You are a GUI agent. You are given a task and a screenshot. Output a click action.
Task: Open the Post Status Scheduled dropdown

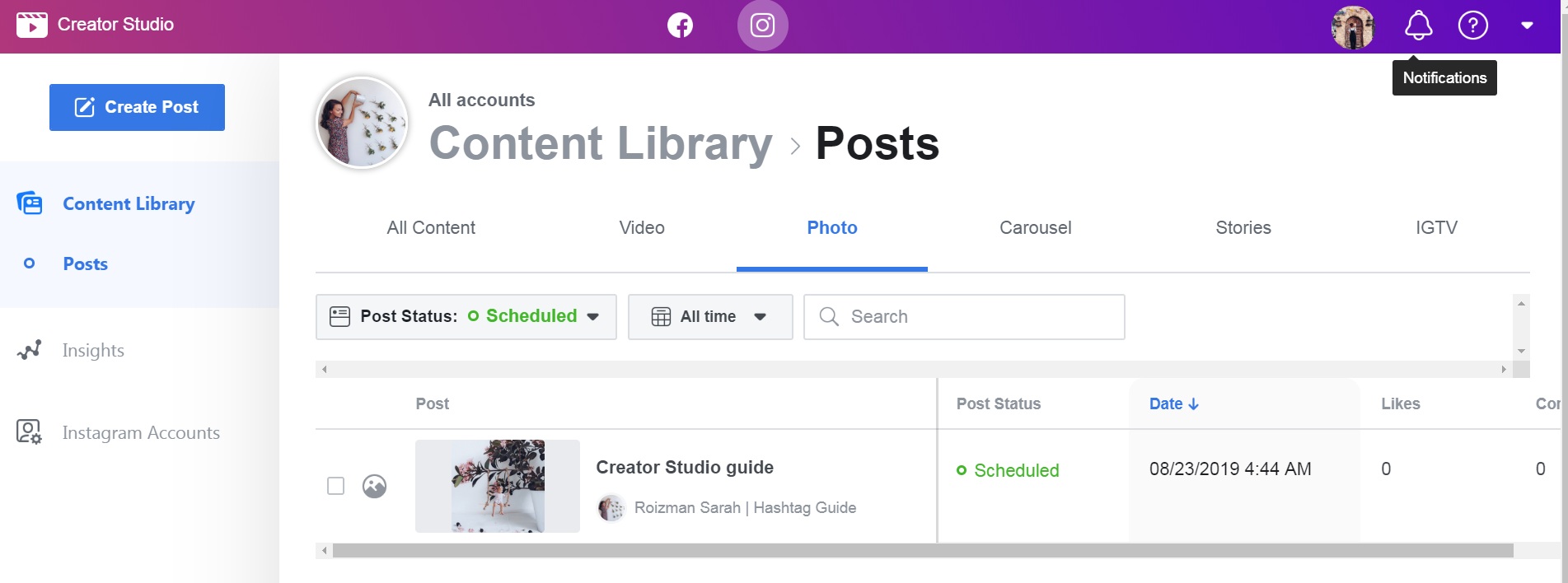tap(466, 317)
